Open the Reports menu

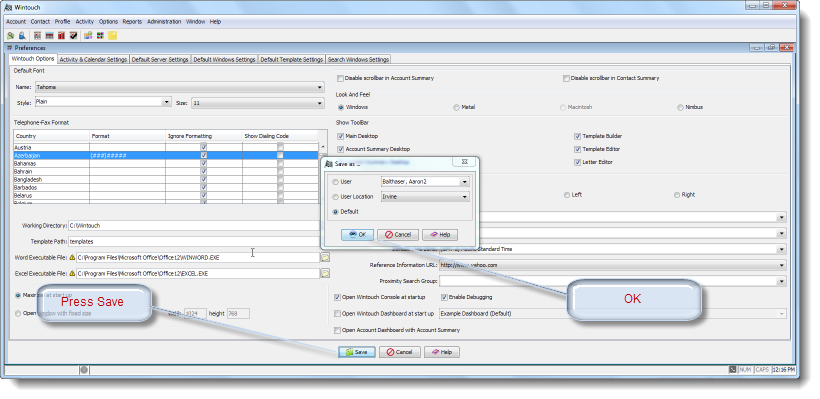pos(132,22)
